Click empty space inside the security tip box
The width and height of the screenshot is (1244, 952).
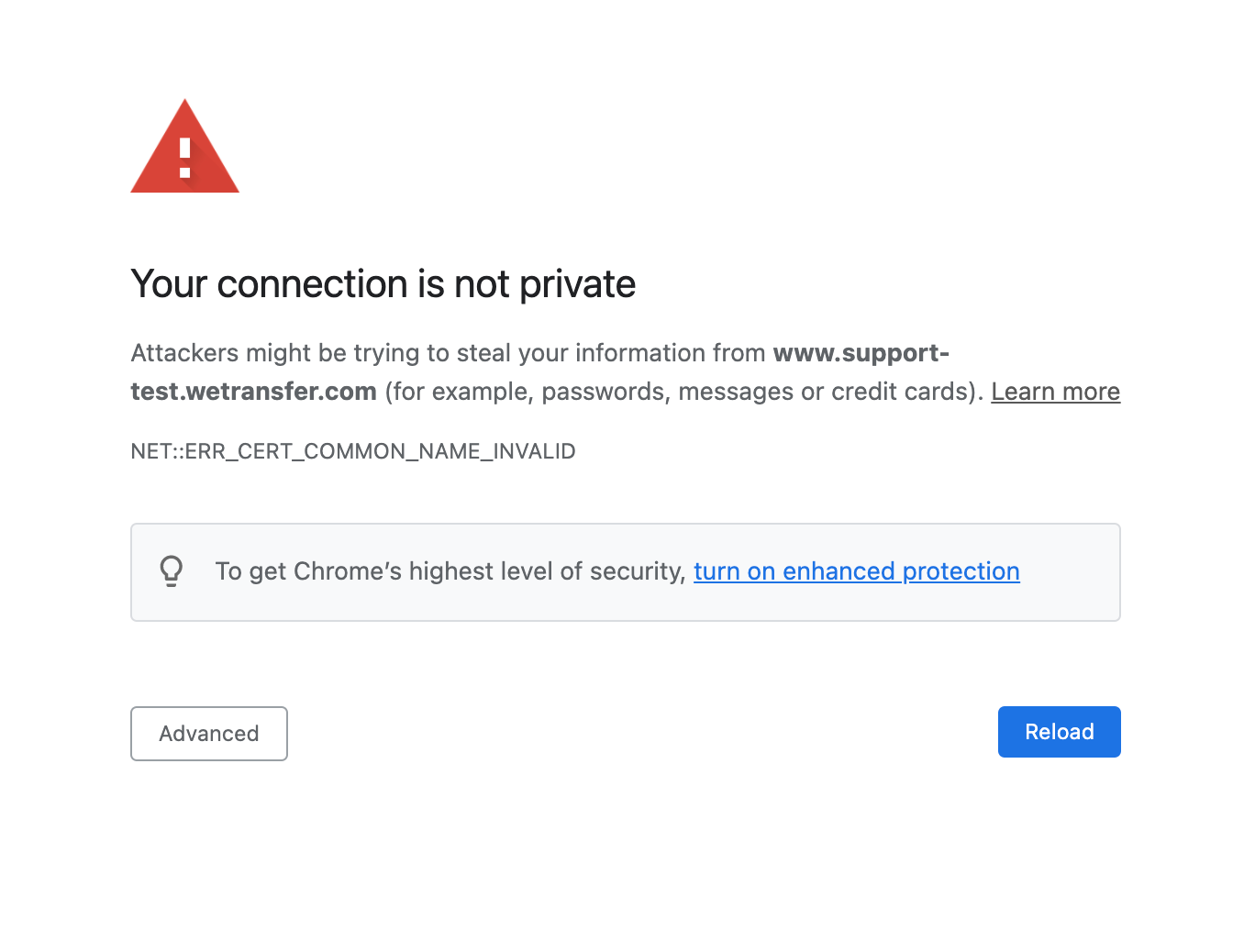1069,572
